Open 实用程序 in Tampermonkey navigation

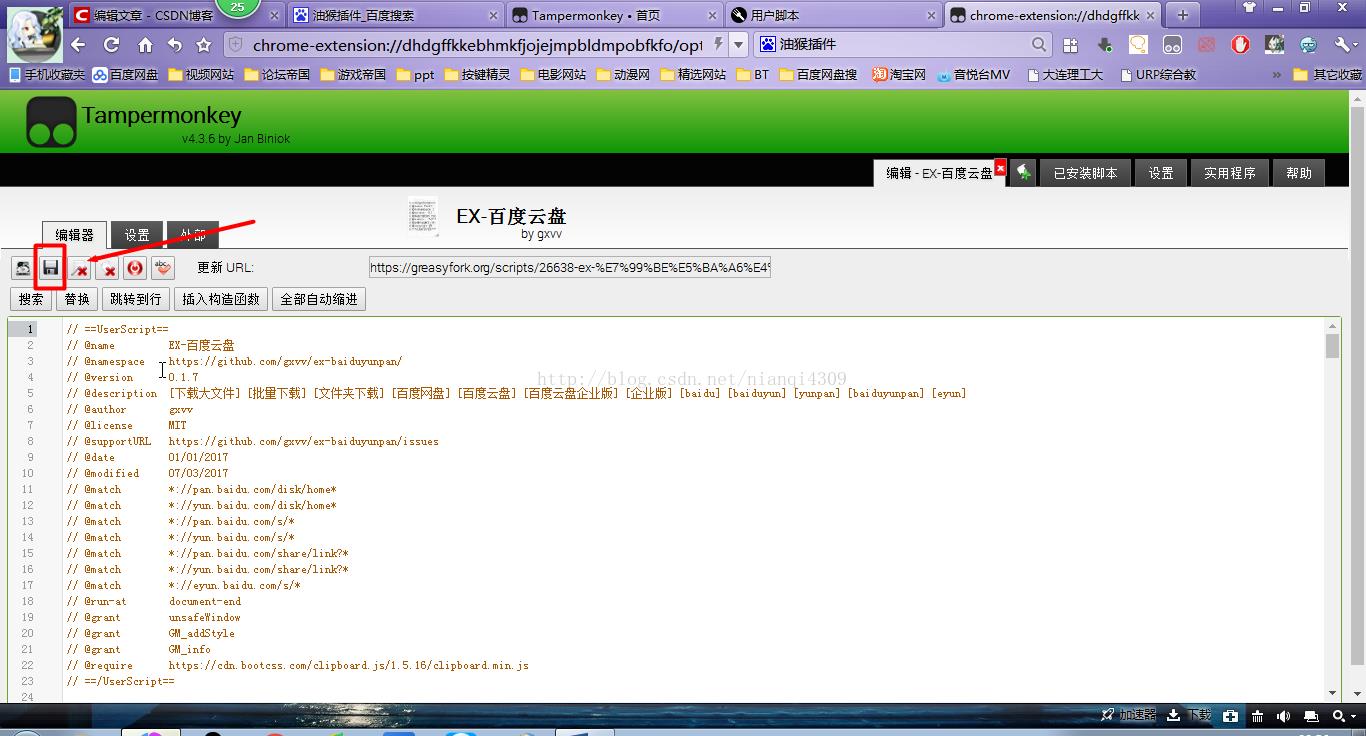[x=1229, y=173]
